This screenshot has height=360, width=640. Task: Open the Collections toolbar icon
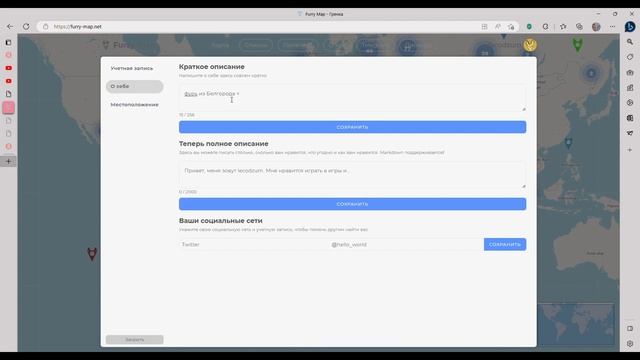579,27
